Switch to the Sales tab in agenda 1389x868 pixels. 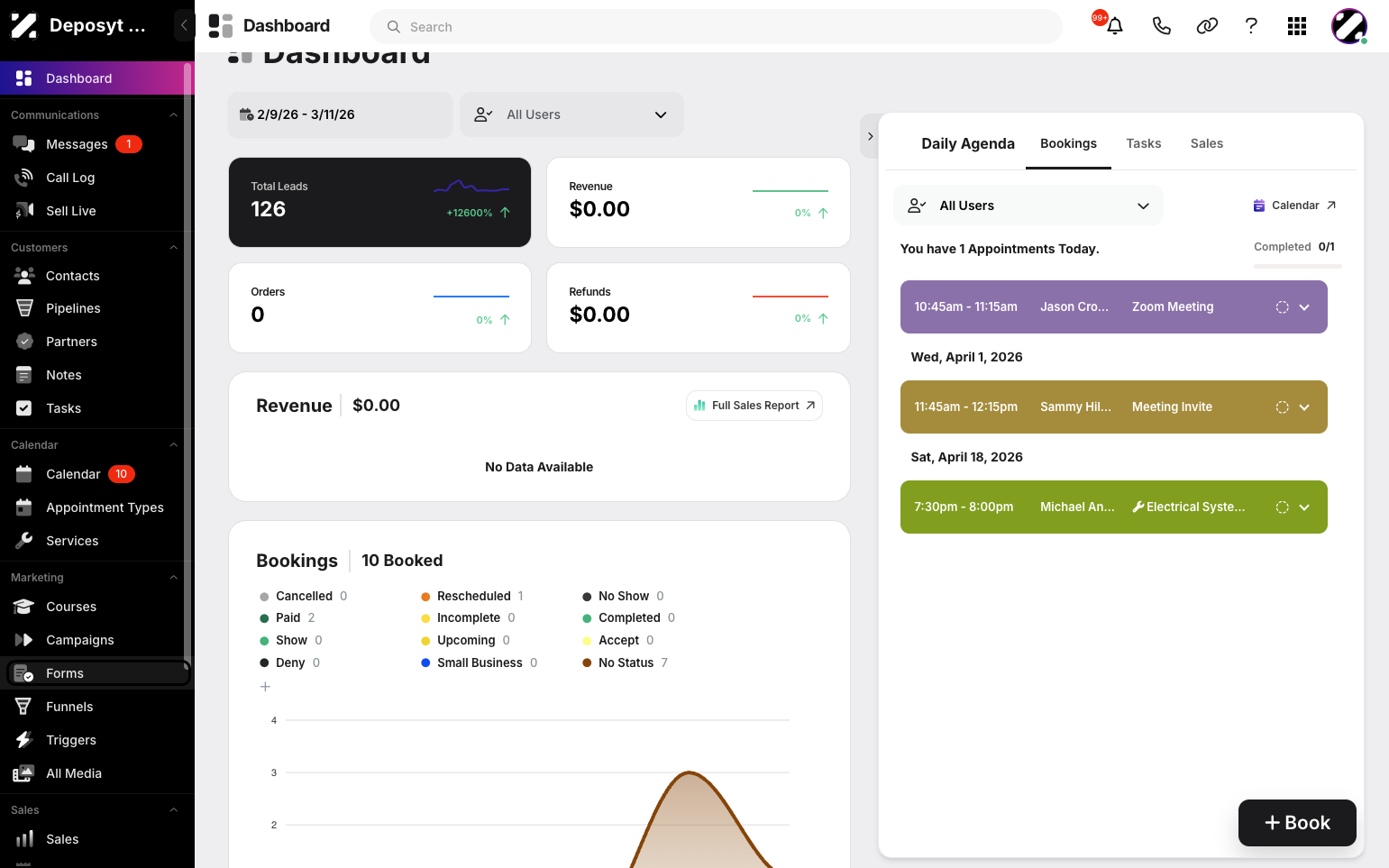(1206, 143)
